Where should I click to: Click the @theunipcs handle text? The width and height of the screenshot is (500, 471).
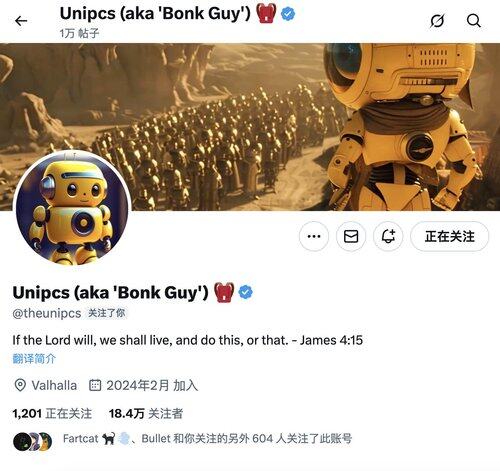click(x=47, y=313)
